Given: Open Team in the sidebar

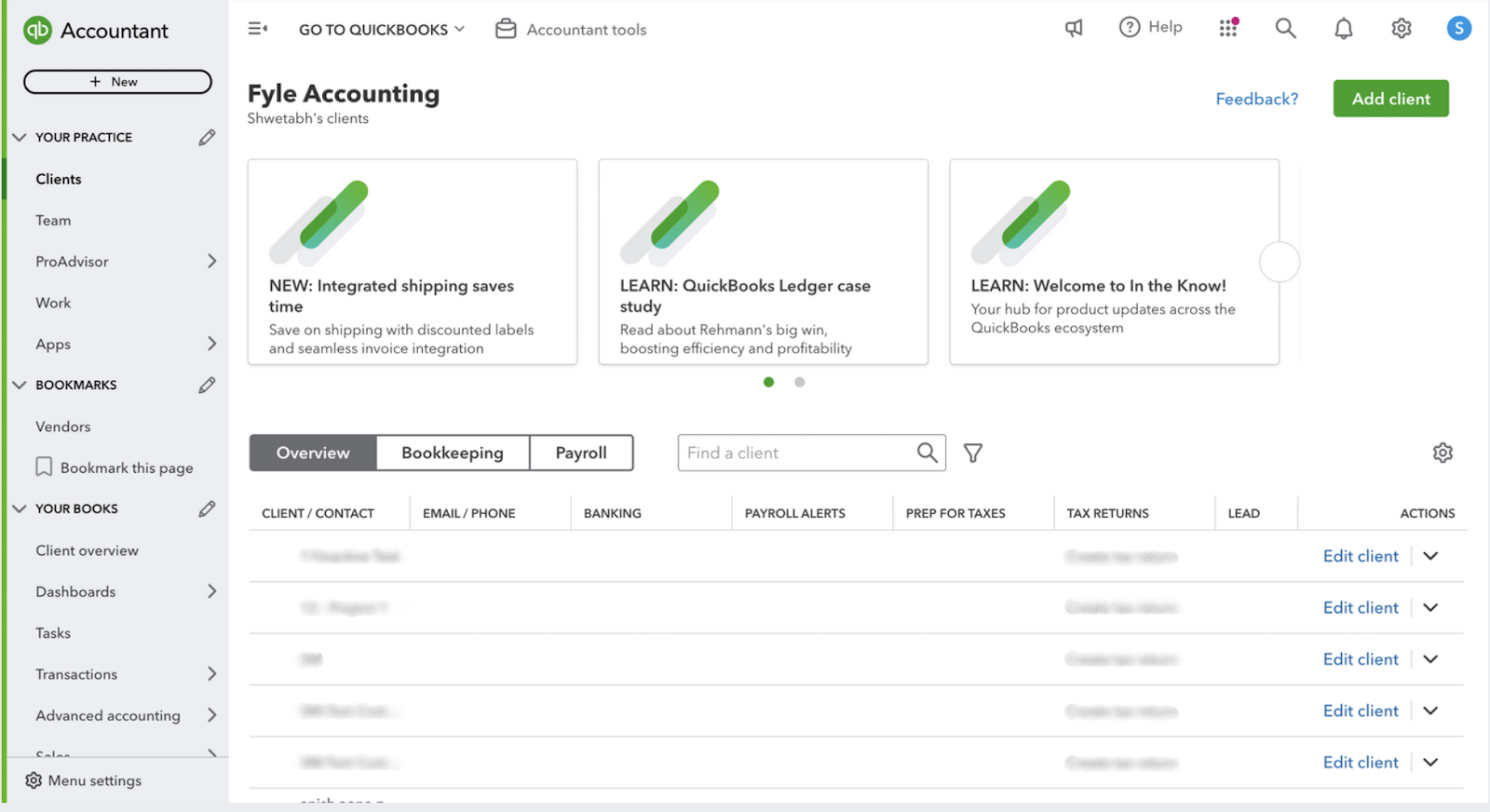Looking at the screenshot, I should [53, 221].
